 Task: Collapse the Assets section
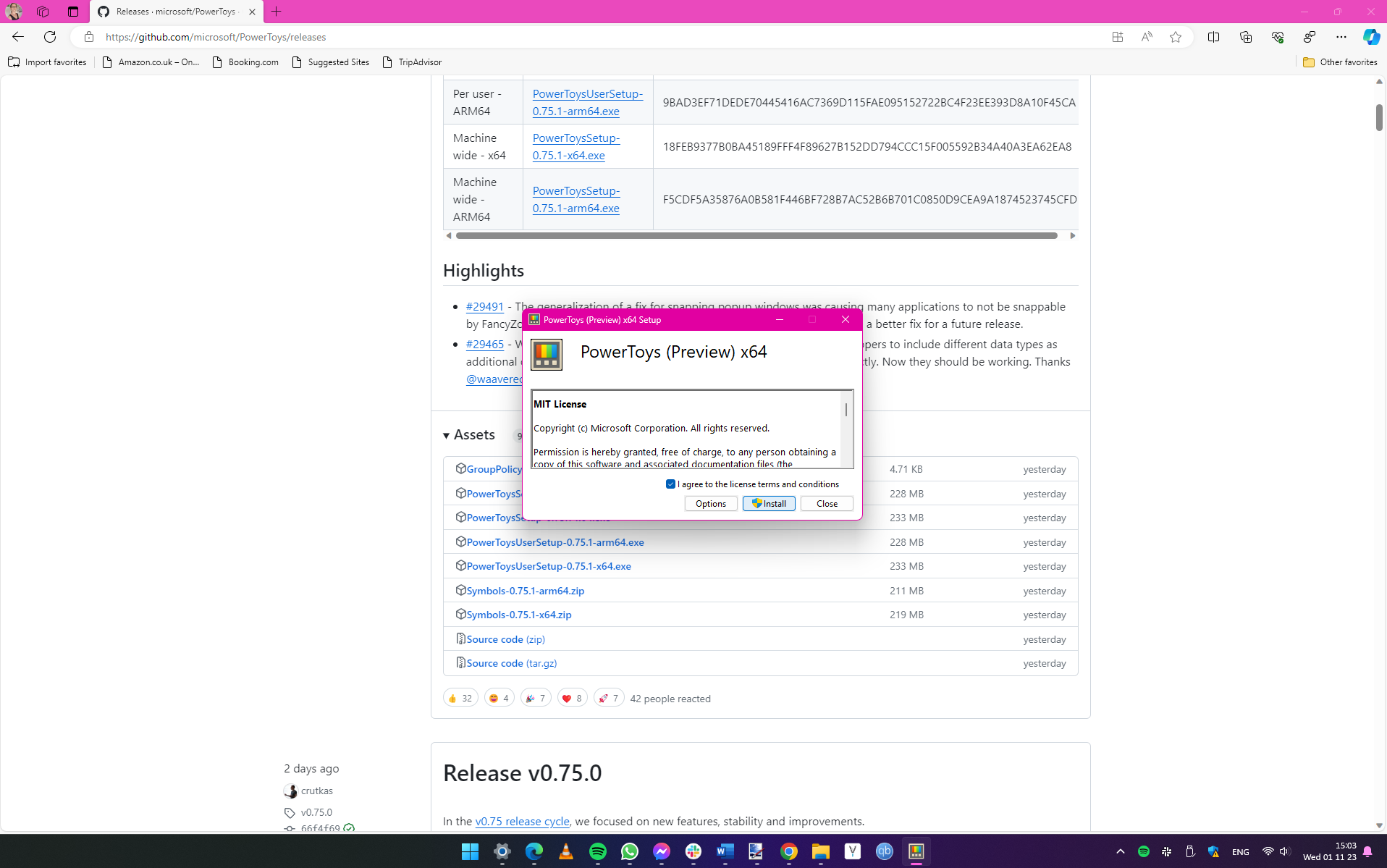click(x=469, y=435)
